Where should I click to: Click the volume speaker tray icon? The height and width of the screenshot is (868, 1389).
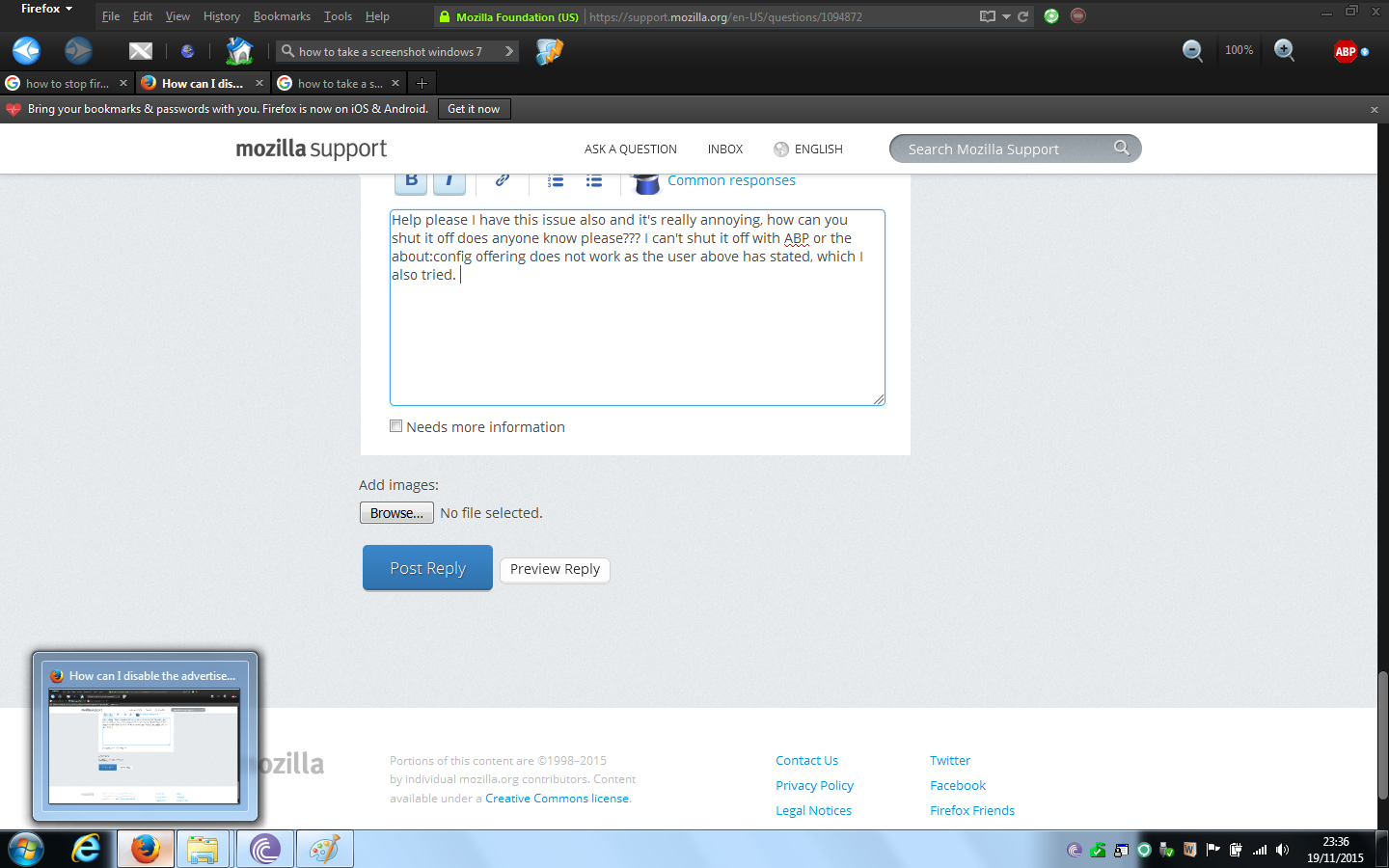pyautogui.click(x=1282, y=850)
